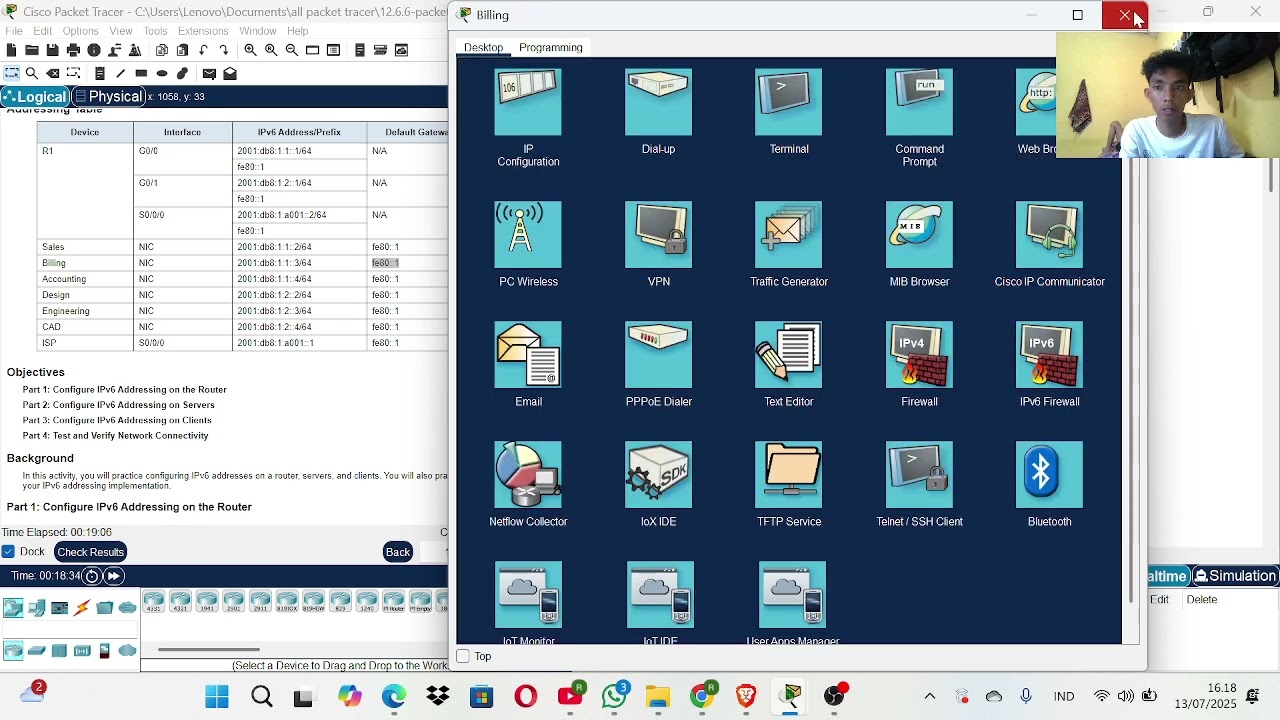Open Windows Start menu
The height and width of the screenshot is (720, 1280).
217,697
